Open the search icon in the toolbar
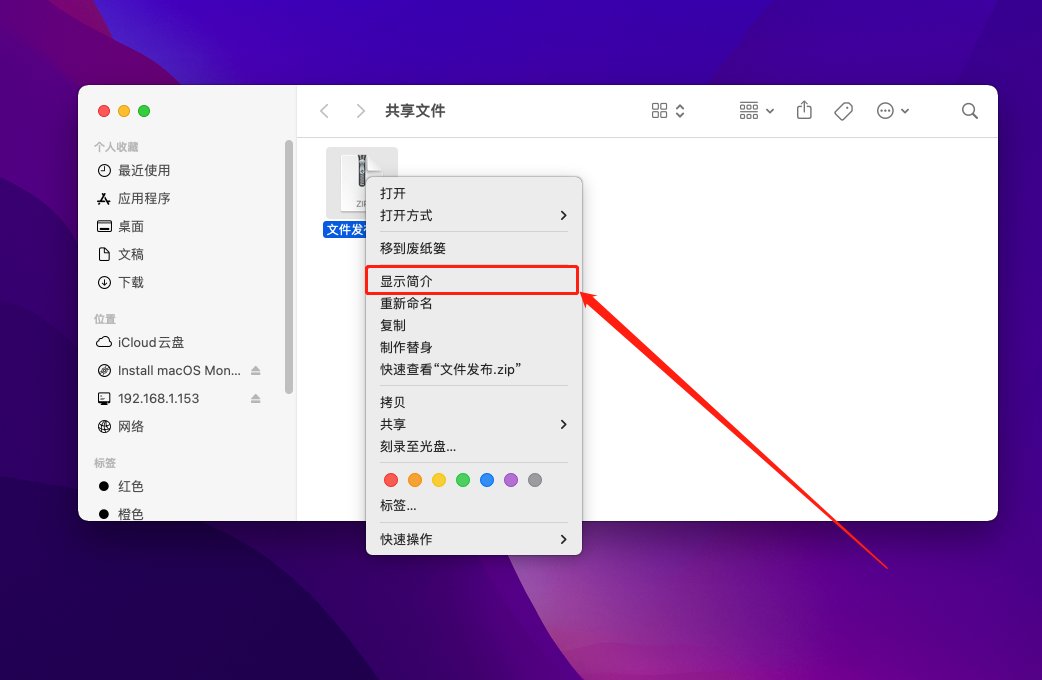The height and width of the screenshot is (680, 1042). 968,111
